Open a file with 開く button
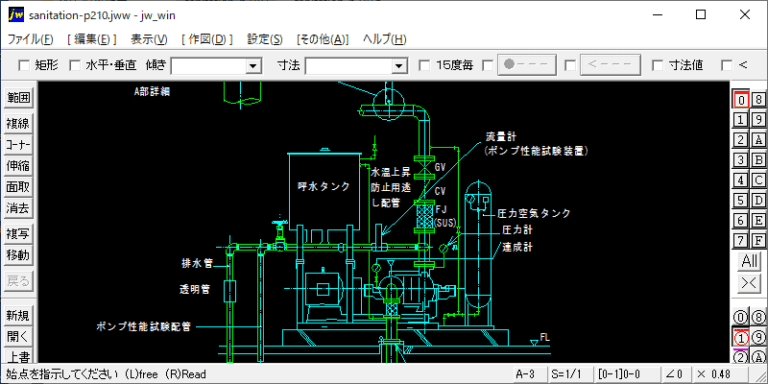Image resolution: width=768 pixels, height=384 pixels. coord(18,337)
